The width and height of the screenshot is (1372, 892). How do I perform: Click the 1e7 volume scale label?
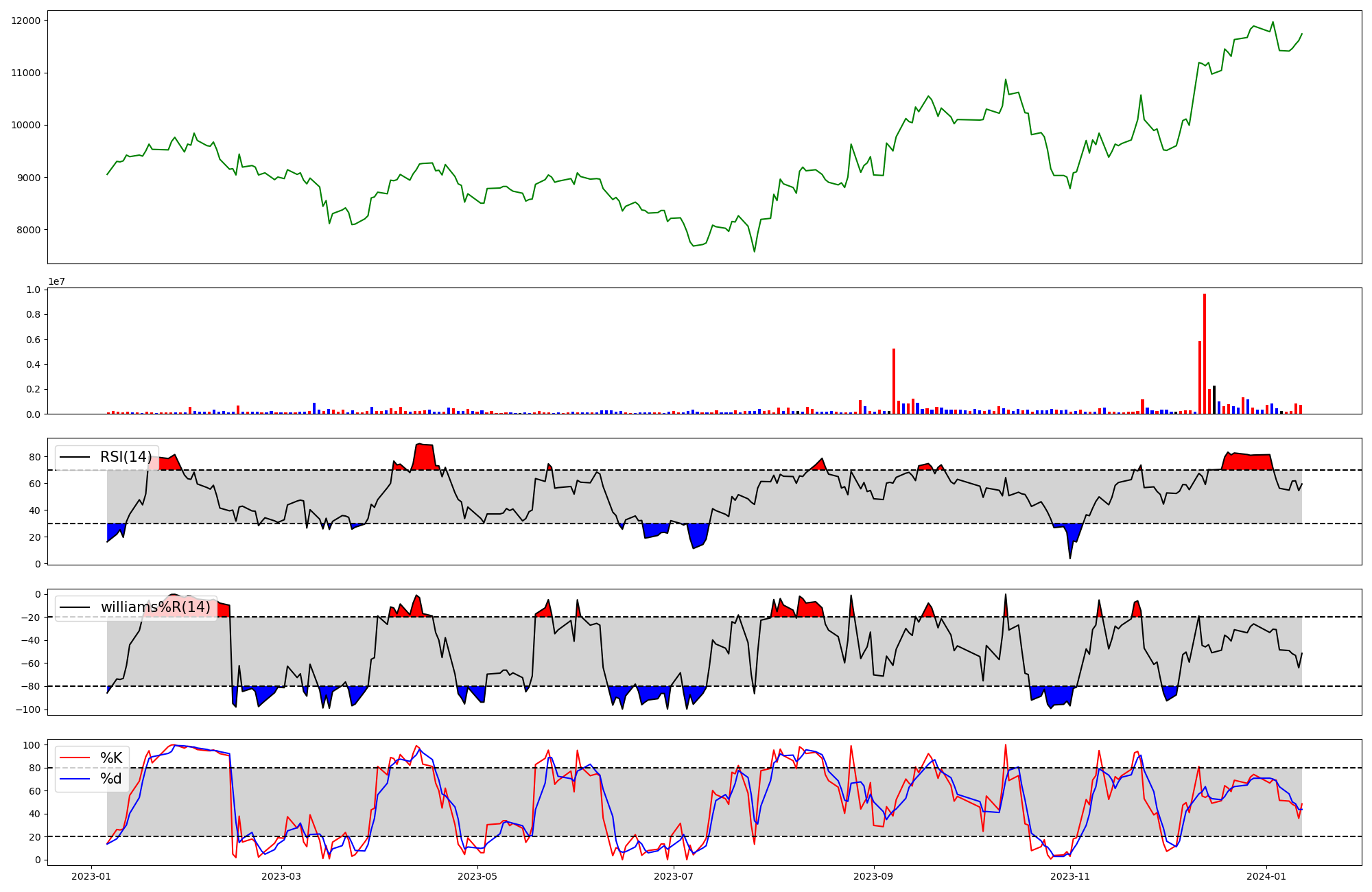pyautogui.click(x=56, y=281)
